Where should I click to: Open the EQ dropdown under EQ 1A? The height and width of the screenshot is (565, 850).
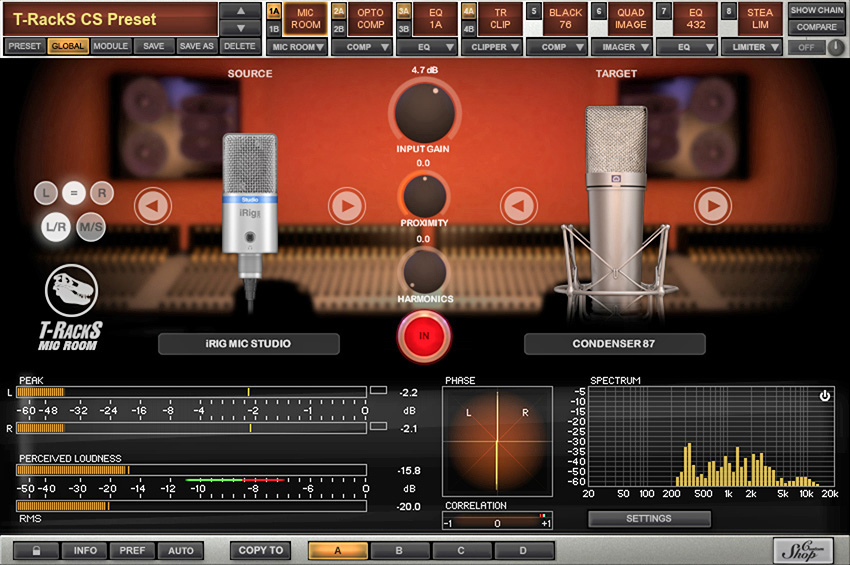click(x=427, y=47)
